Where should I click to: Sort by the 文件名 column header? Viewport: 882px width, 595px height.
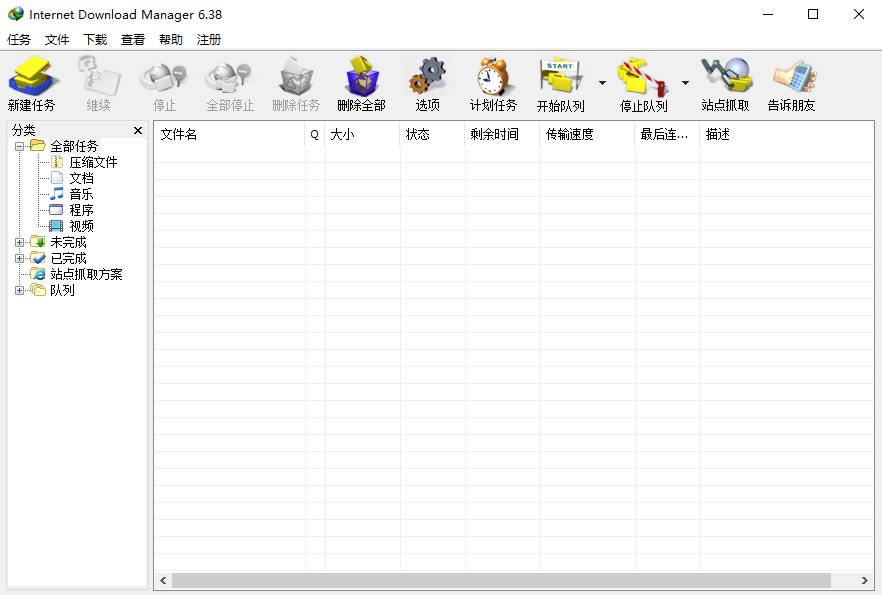(x=230, y=134)
